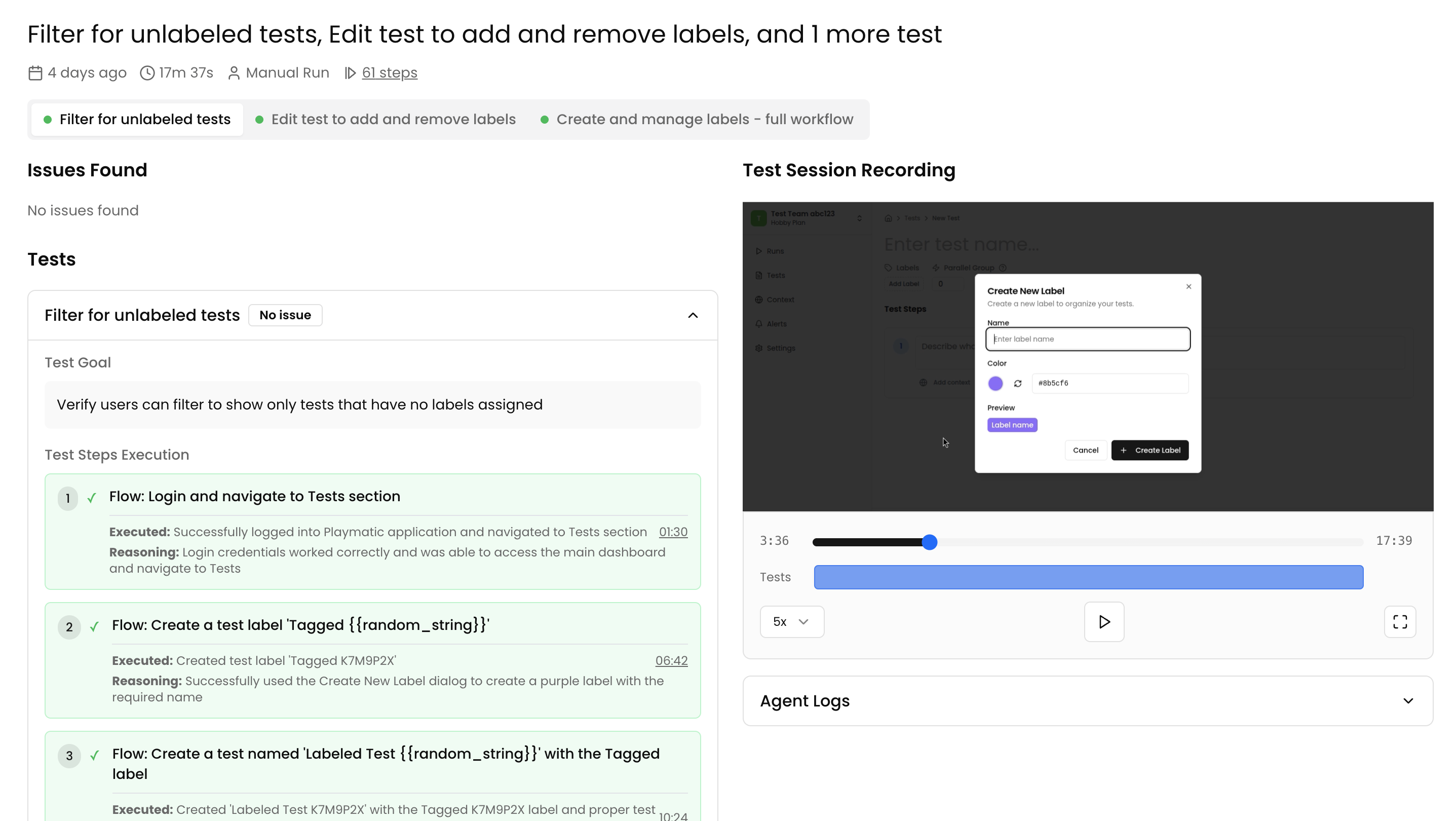This screenshot has height=821, width=1456.
Task: Open Create and manage labels - full workflow tab
Action: [698, 119]
